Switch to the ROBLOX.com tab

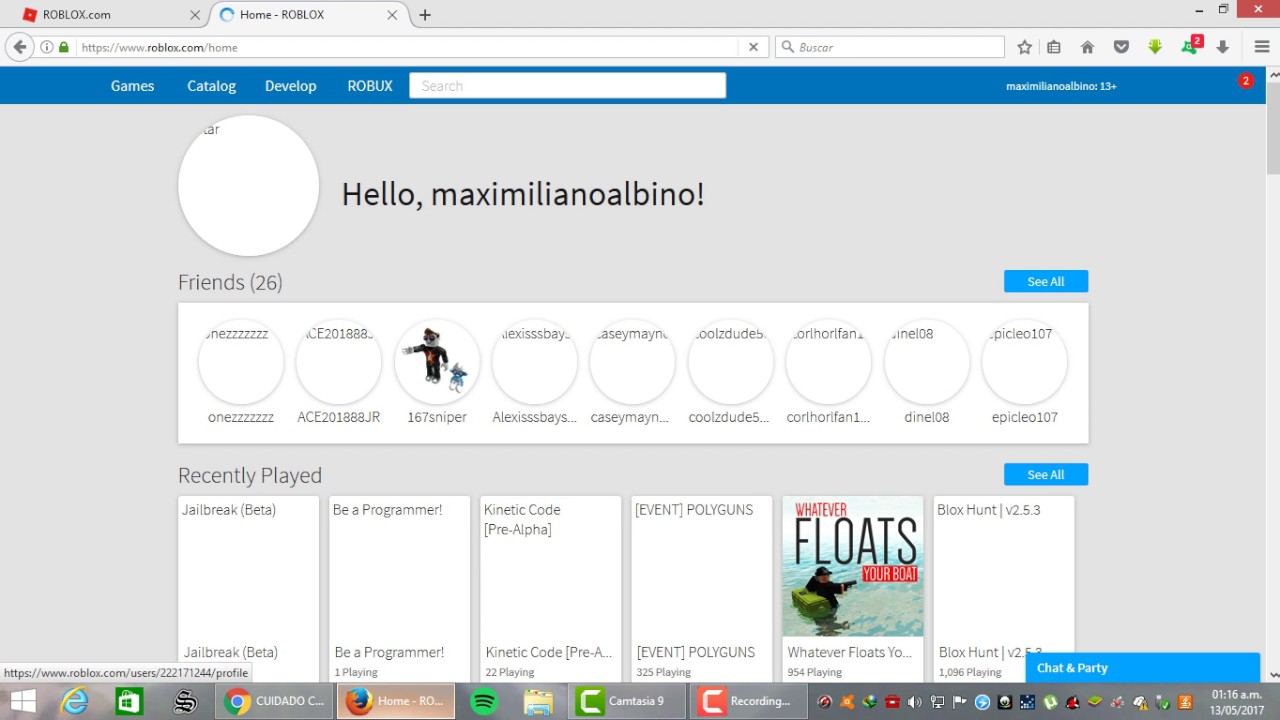[x=110, y=15]
